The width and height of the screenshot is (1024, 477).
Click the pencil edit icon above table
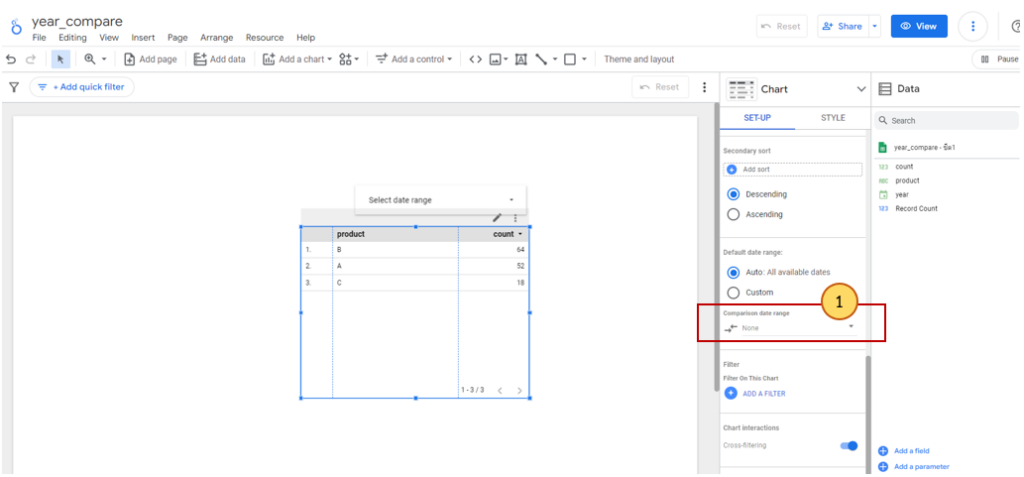pos(497,217)
